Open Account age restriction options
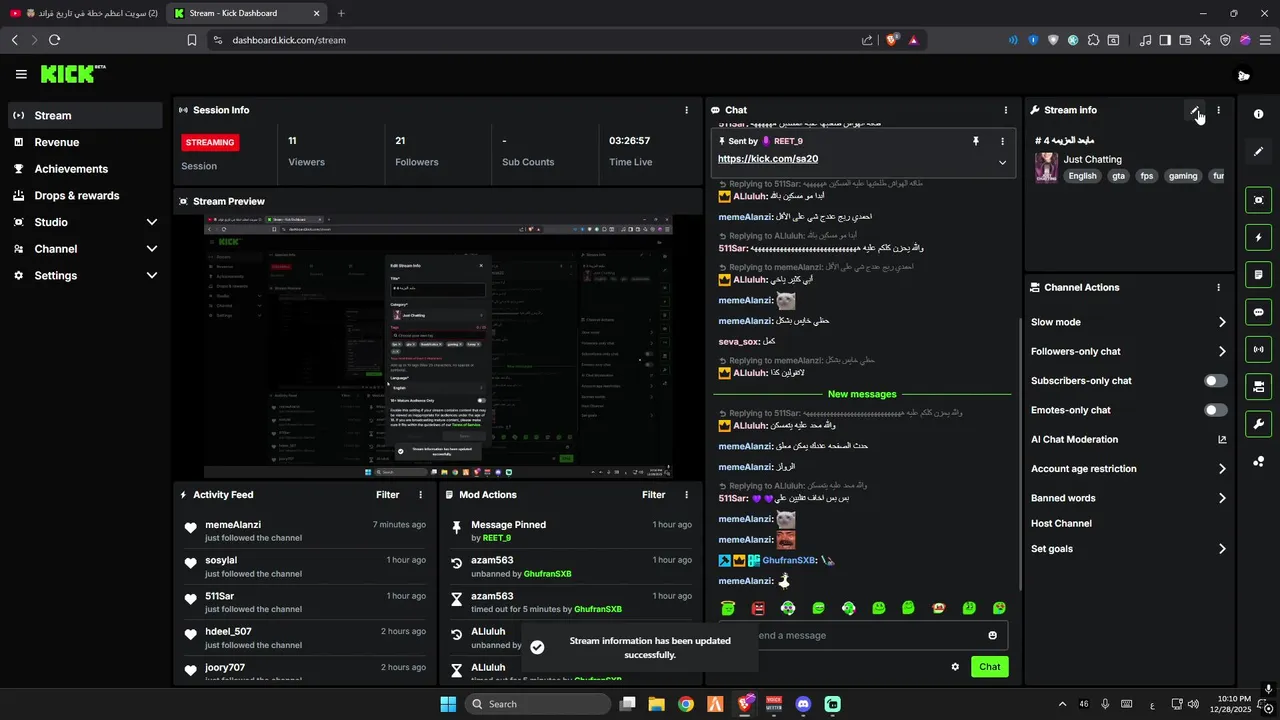1280x720 pixels. 1128,468
